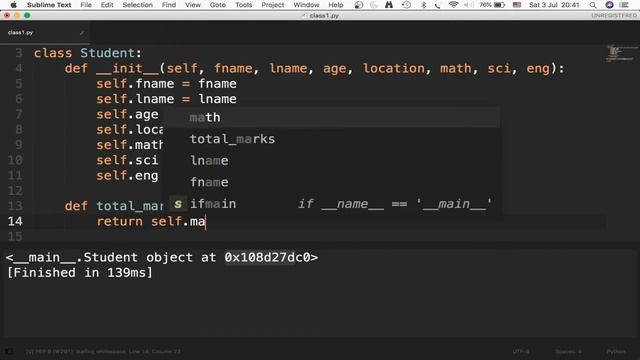Click the 'self.age' code line
640x360 pixels.
pyautogui.click(x=127, y=114)
